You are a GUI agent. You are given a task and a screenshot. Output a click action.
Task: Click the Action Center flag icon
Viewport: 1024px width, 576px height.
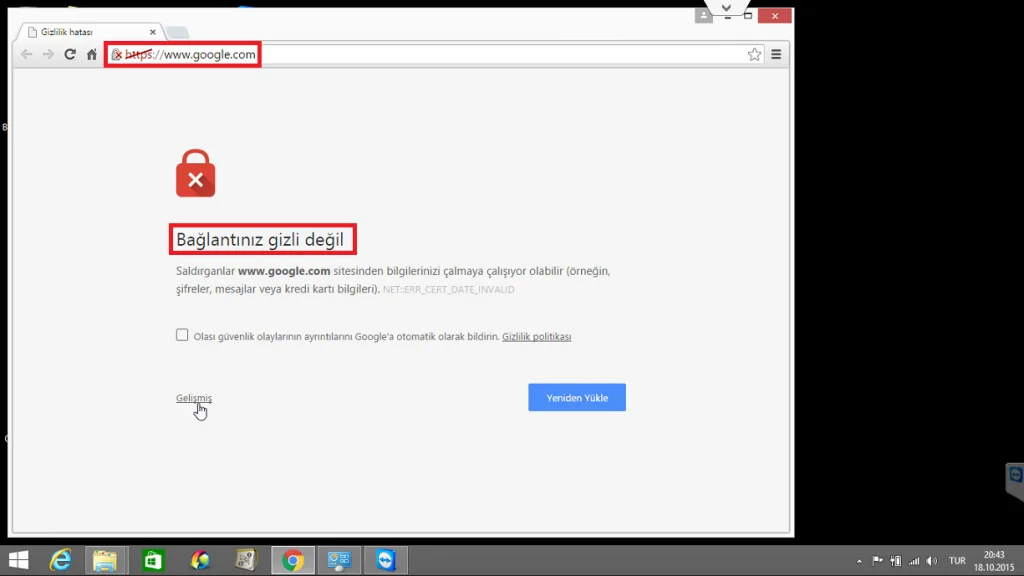[877, 561]
